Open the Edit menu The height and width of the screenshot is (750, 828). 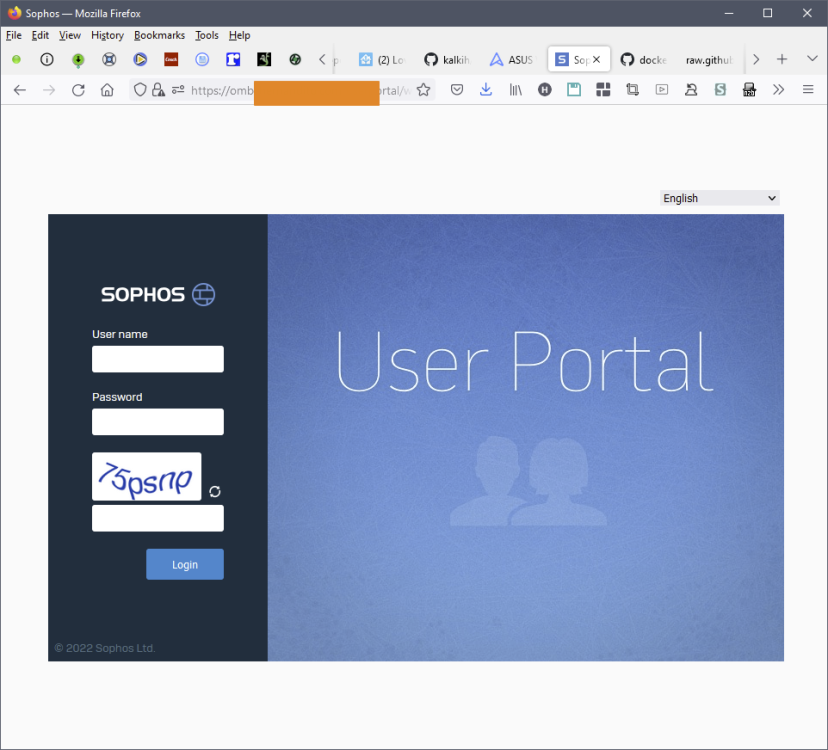[40, 35]
